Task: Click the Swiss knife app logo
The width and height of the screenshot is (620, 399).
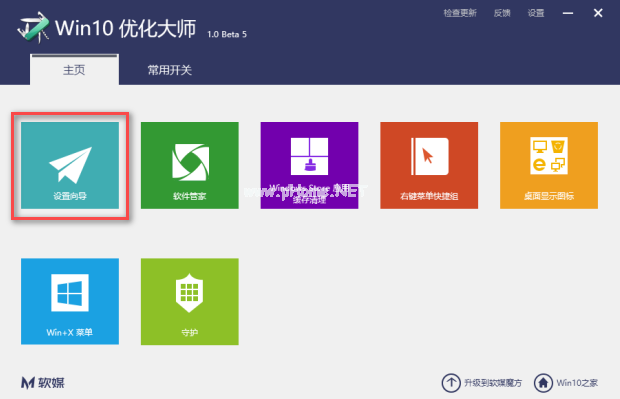Action: [33, 28]
